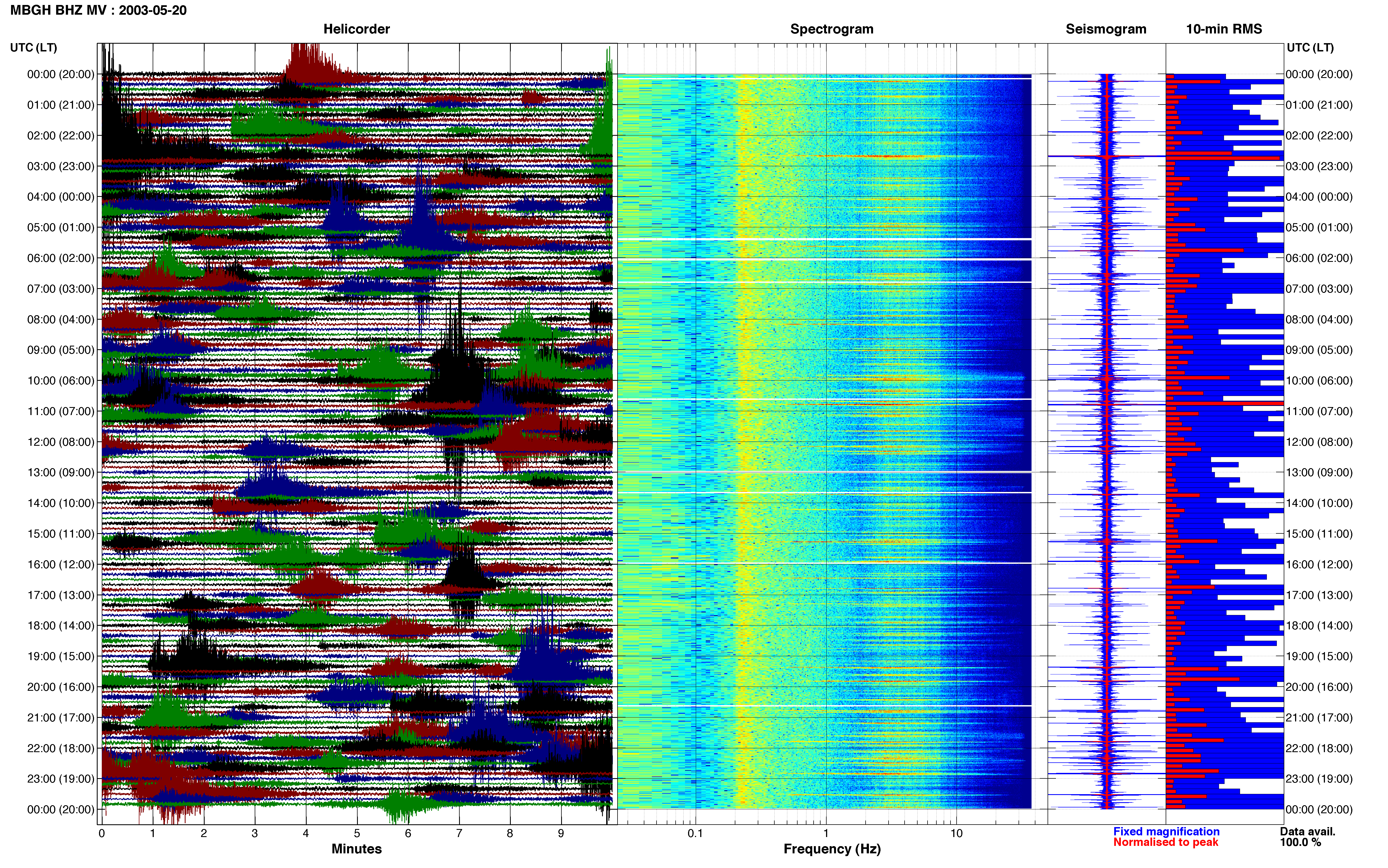The height and width of the screenshot is (868, 1388).
Task: Select the 'Seismogram' panel heading
Action: point(1106,29)
